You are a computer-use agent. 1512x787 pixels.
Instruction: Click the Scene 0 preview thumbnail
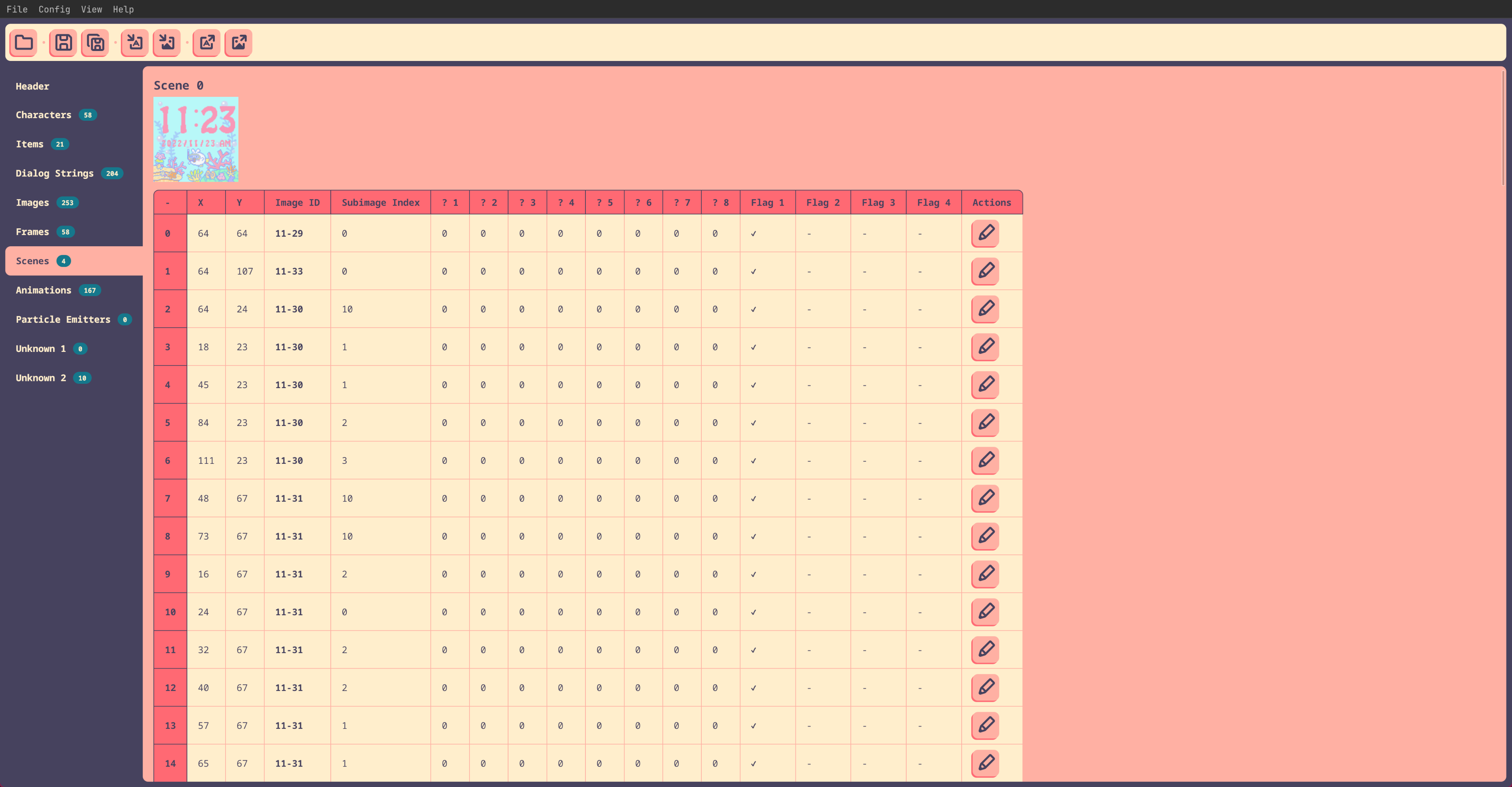coord(196,139)
